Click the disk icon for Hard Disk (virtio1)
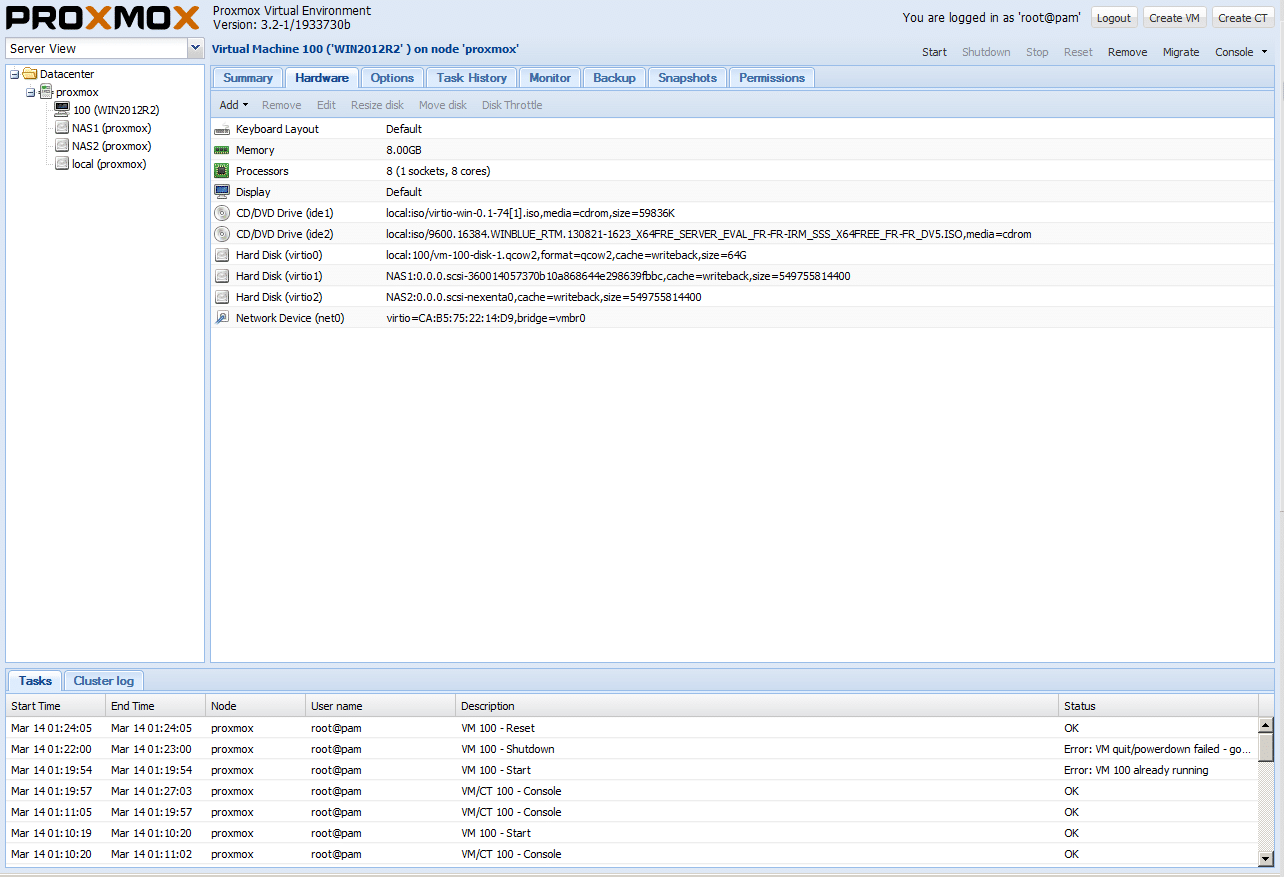1284x877 pixels. coord(222,276)
